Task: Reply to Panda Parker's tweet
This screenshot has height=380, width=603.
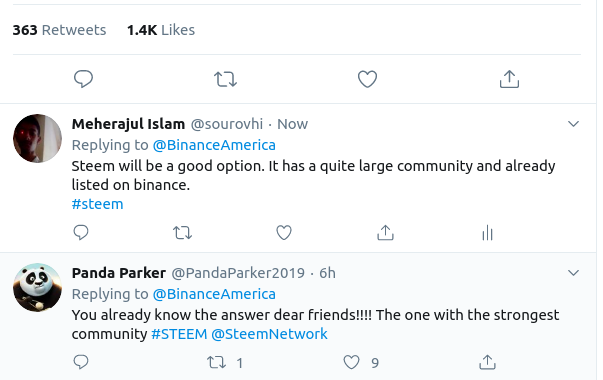Action: 81,362
